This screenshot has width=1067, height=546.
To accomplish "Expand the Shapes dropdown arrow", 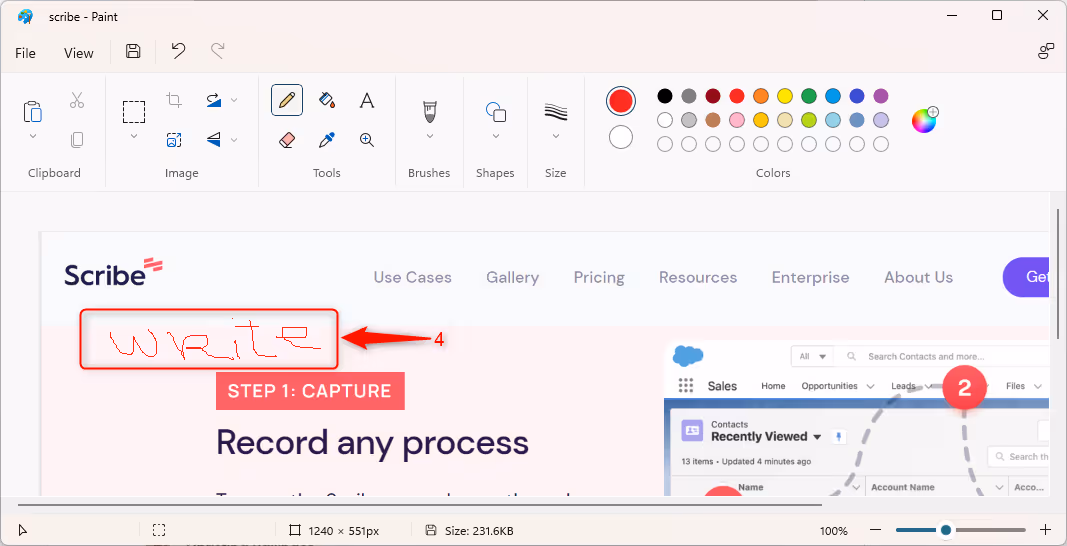I will 495,136.
